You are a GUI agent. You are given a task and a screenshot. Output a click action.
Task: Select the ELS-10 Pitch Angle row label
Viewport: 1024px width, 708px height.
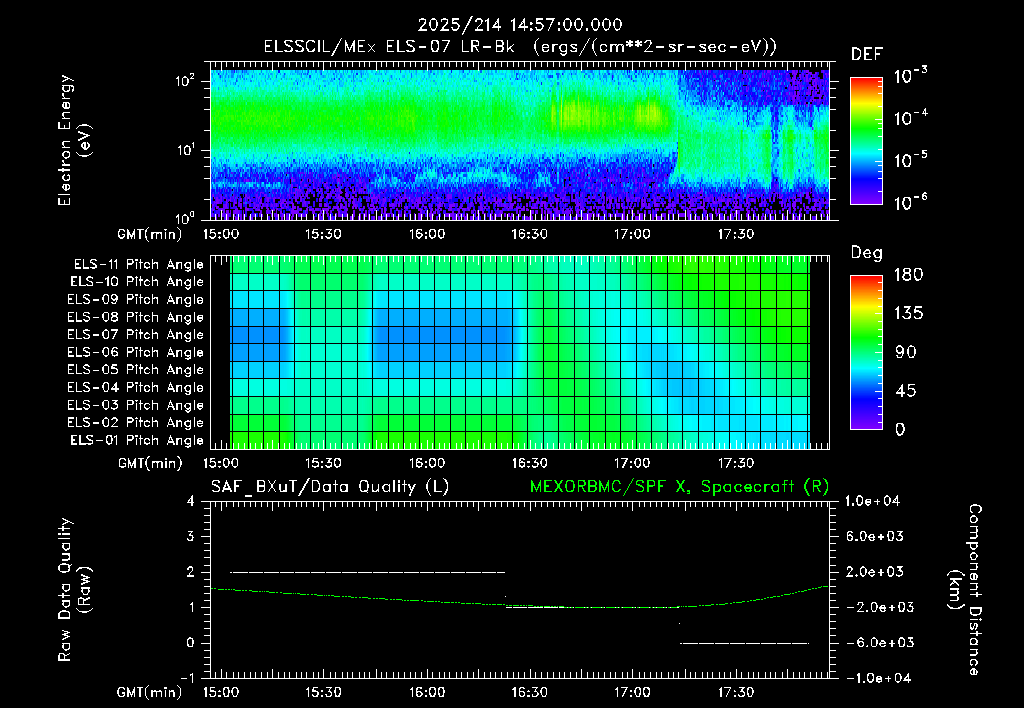137,282
